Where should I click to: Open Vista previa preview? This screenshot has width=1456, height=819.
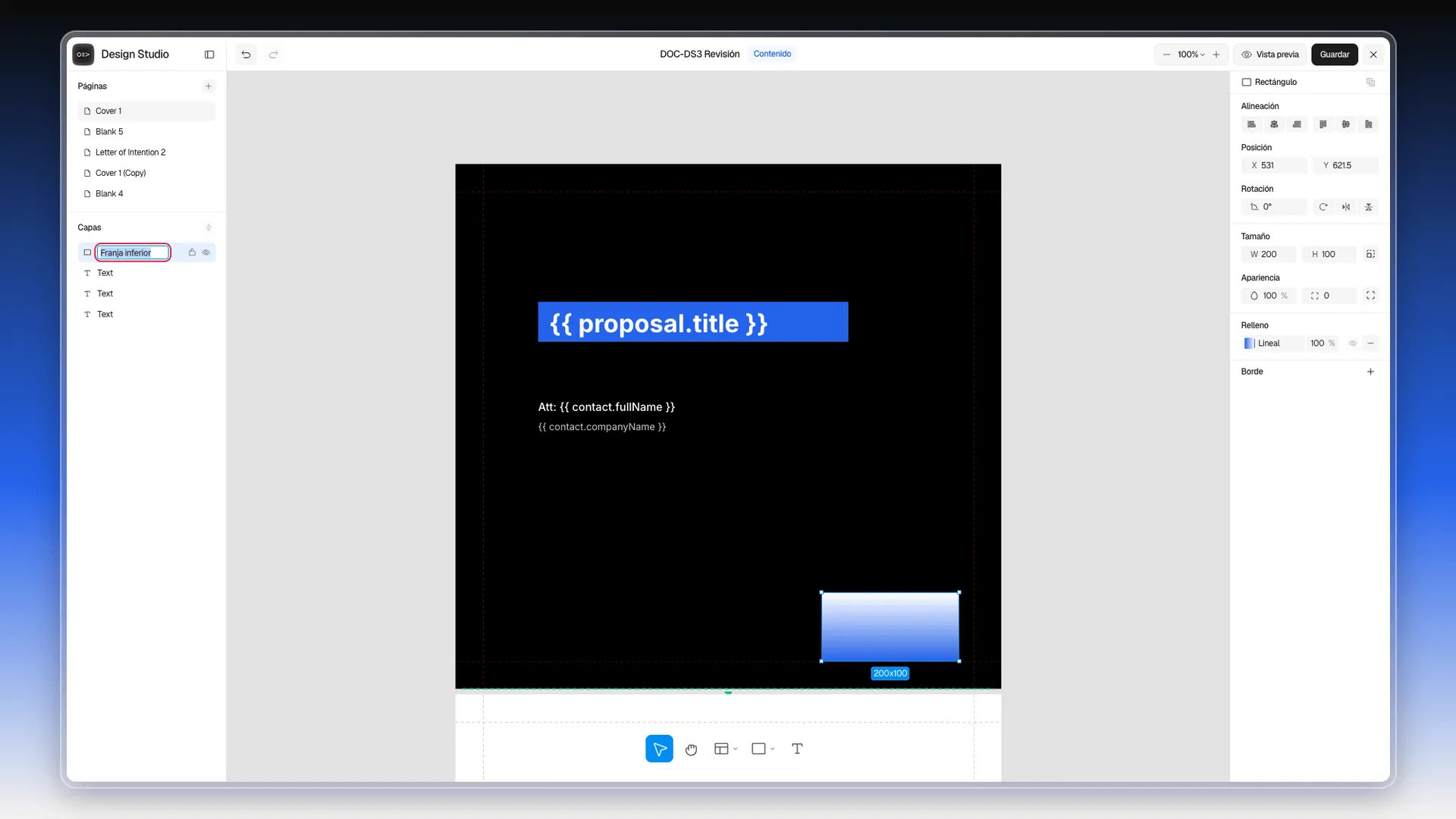click(1270, 55)
